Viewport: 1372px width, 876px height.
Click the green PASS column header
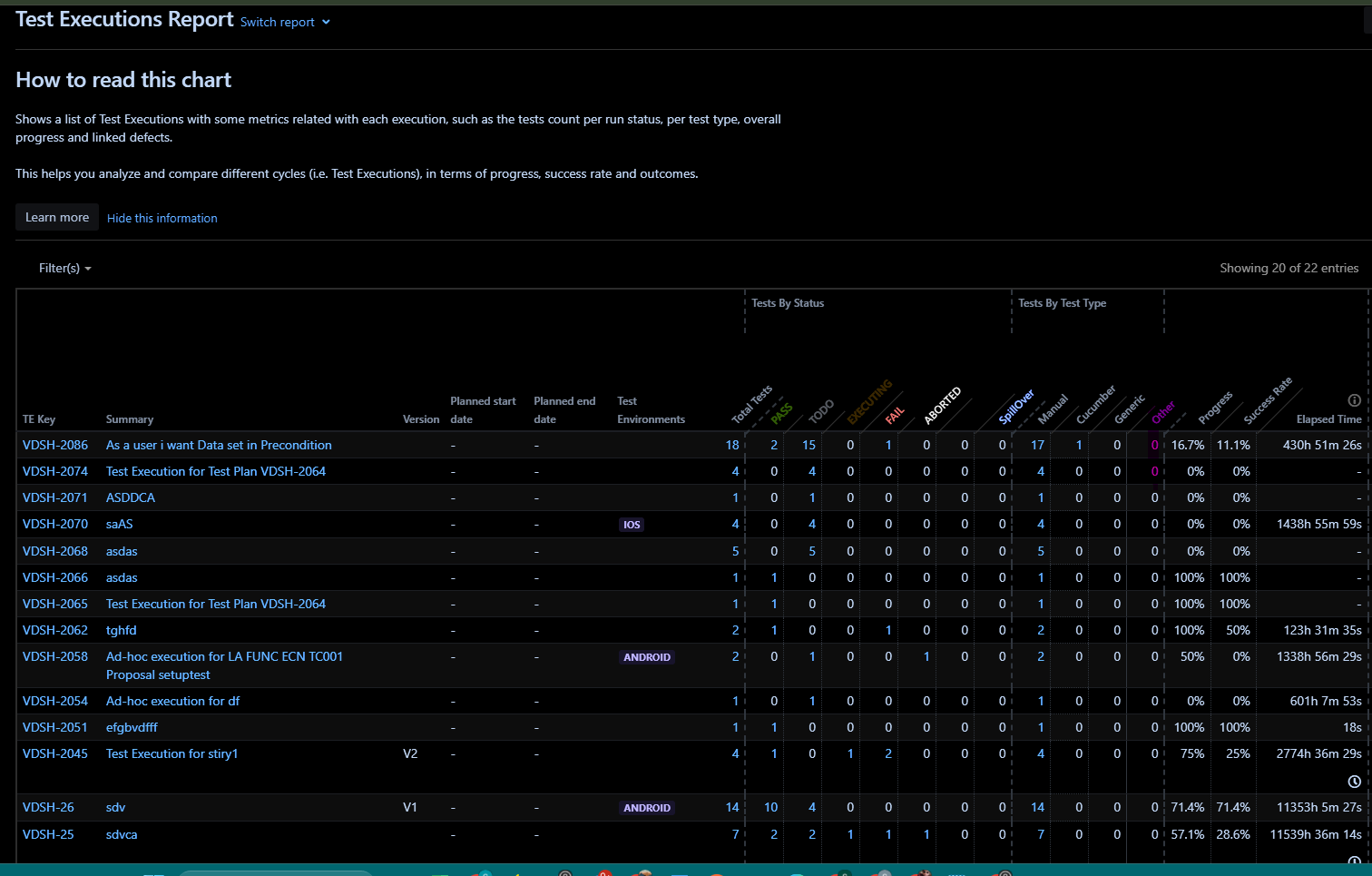pos(781,413)
